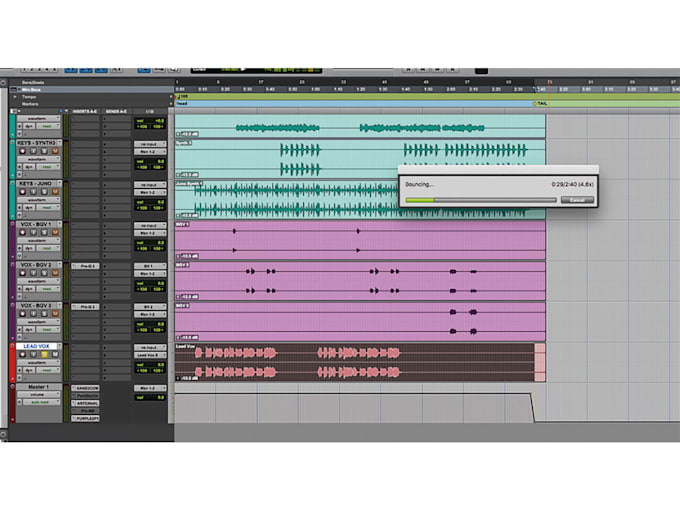Image resolution: width=680 pixels, height=510 pixels.
Task: Record-enable the KEYS - SYNTH3 track
Action: click(x=23, y=151)
